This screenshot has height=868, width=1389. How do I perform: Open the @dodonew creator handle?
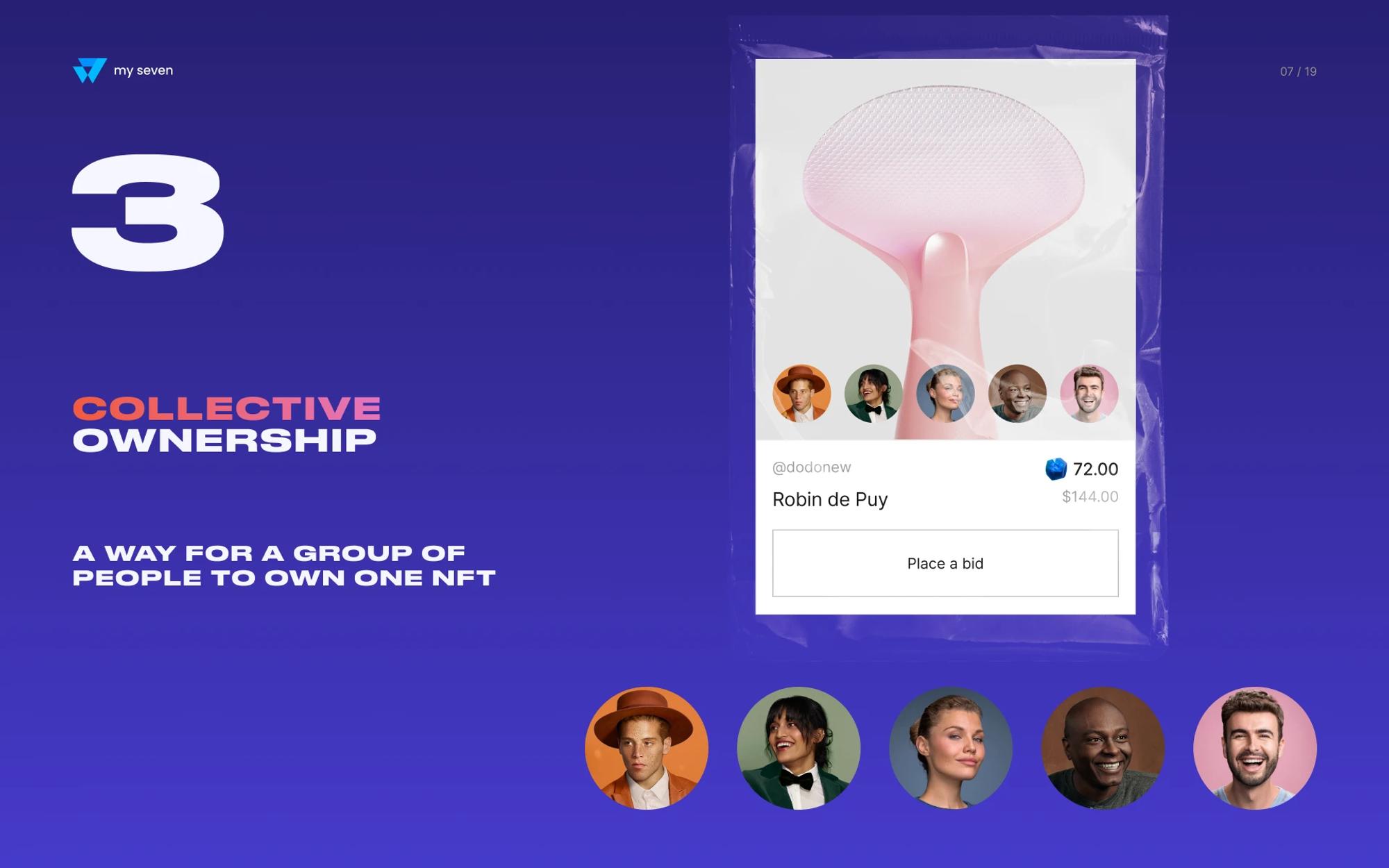[811, 467]
